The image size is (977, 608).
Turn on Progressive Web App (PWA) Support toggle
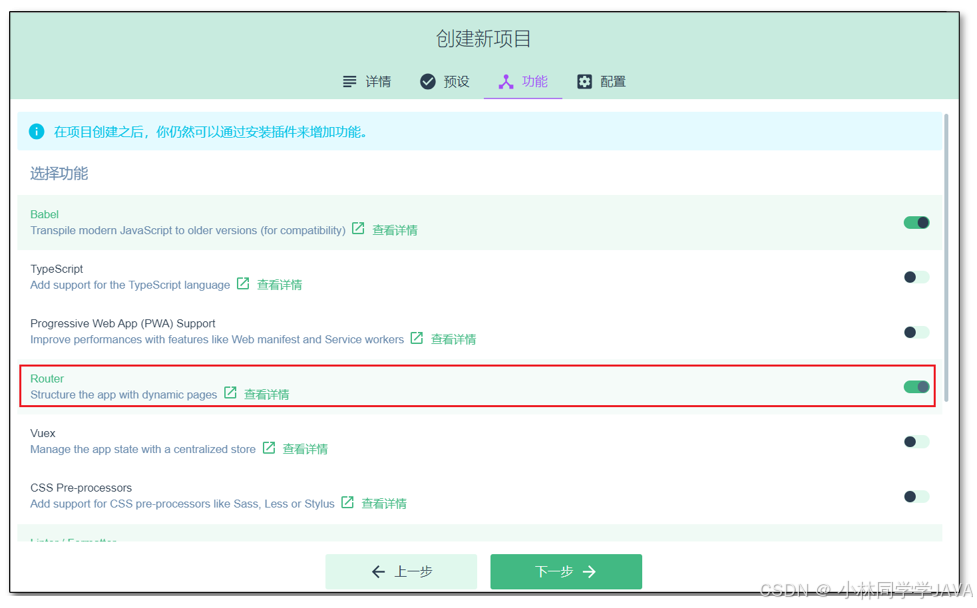coord(917,332)
